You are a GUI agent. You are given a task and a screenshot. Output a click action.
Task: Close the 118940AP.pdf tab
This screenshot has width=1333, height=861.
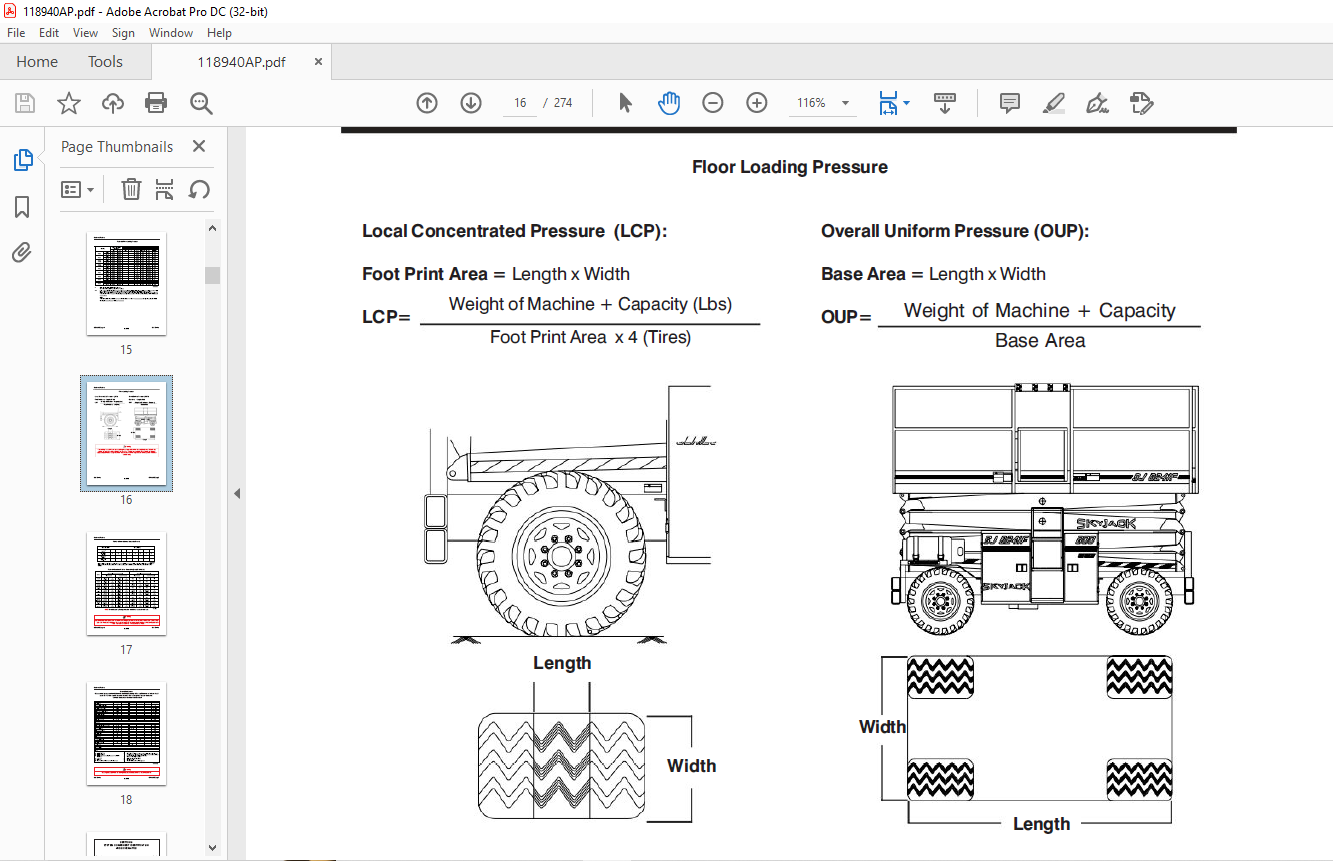coord(318,61)
